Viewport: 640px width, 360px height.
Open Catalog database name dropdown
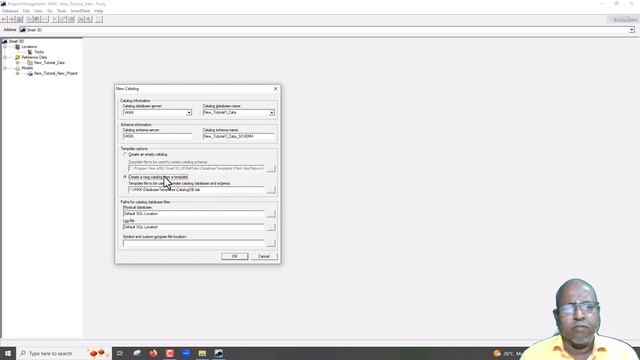coord(272,113)
